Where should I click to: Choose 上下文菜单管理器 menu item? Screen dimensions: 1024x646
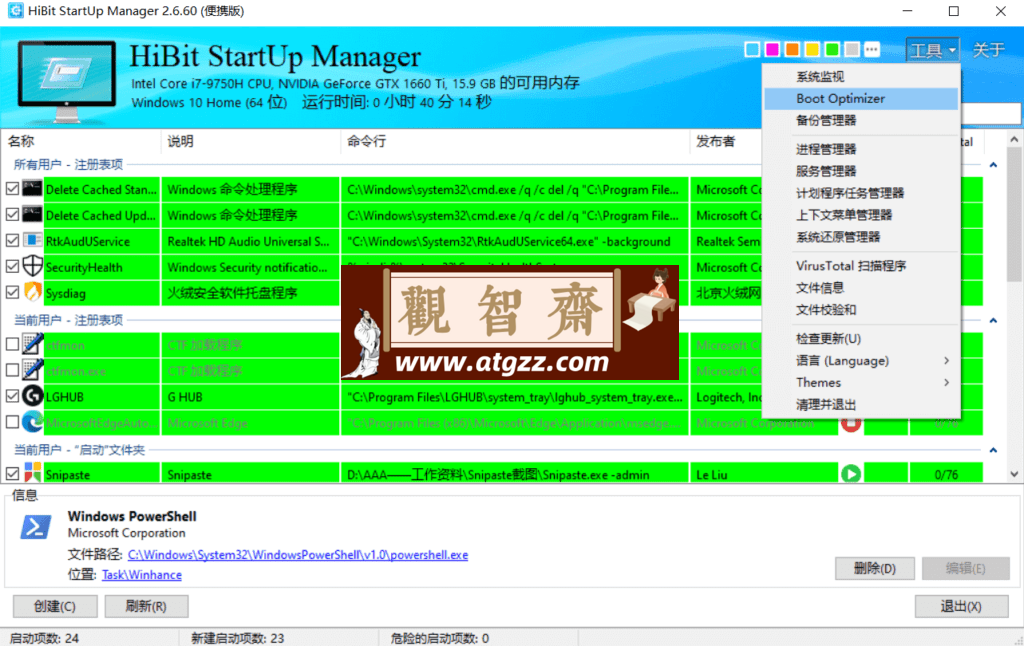point(861,215)
